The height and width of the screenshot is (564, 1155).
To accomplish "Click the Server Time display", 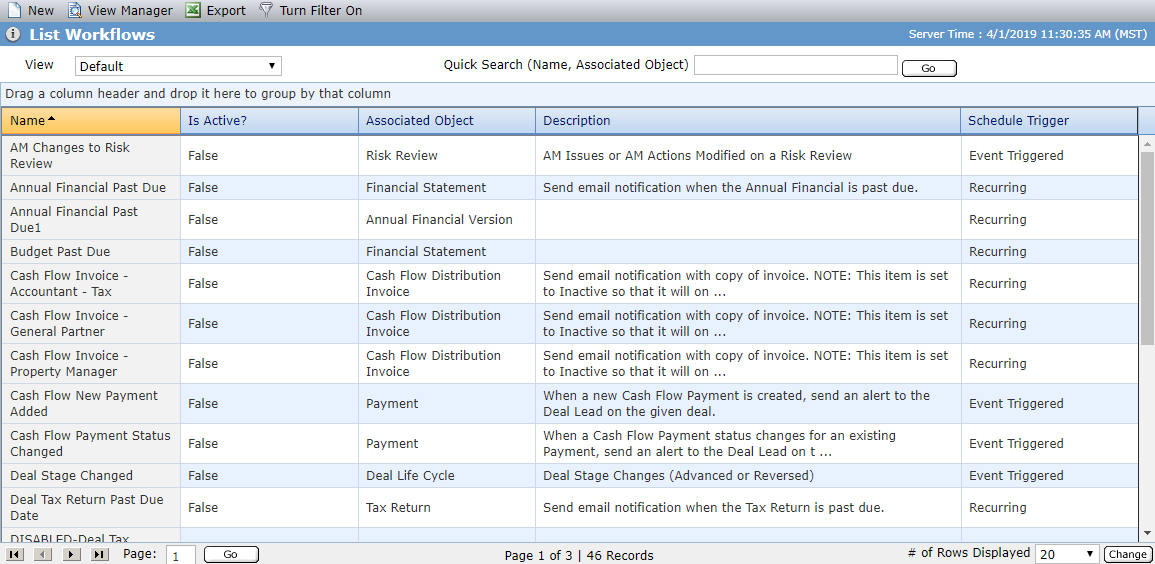I will click(1028, 34).
